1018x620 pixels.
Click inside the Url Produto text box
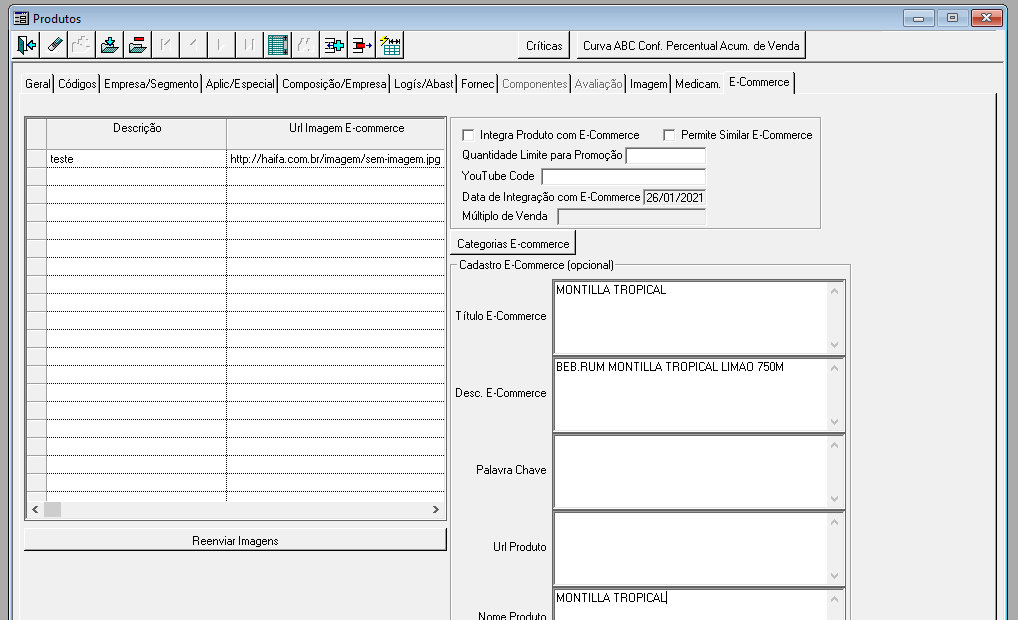tap(691, 549)
